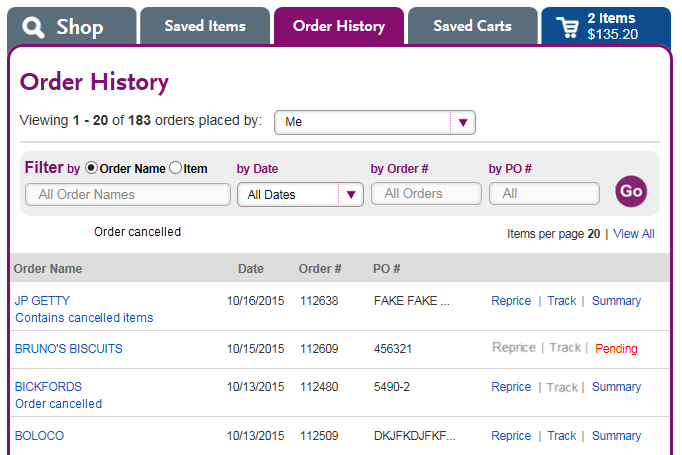The height and width of the screenshot is (455, 682).
Task: Open the All Dates dropdown
Action: pos(300,194)
